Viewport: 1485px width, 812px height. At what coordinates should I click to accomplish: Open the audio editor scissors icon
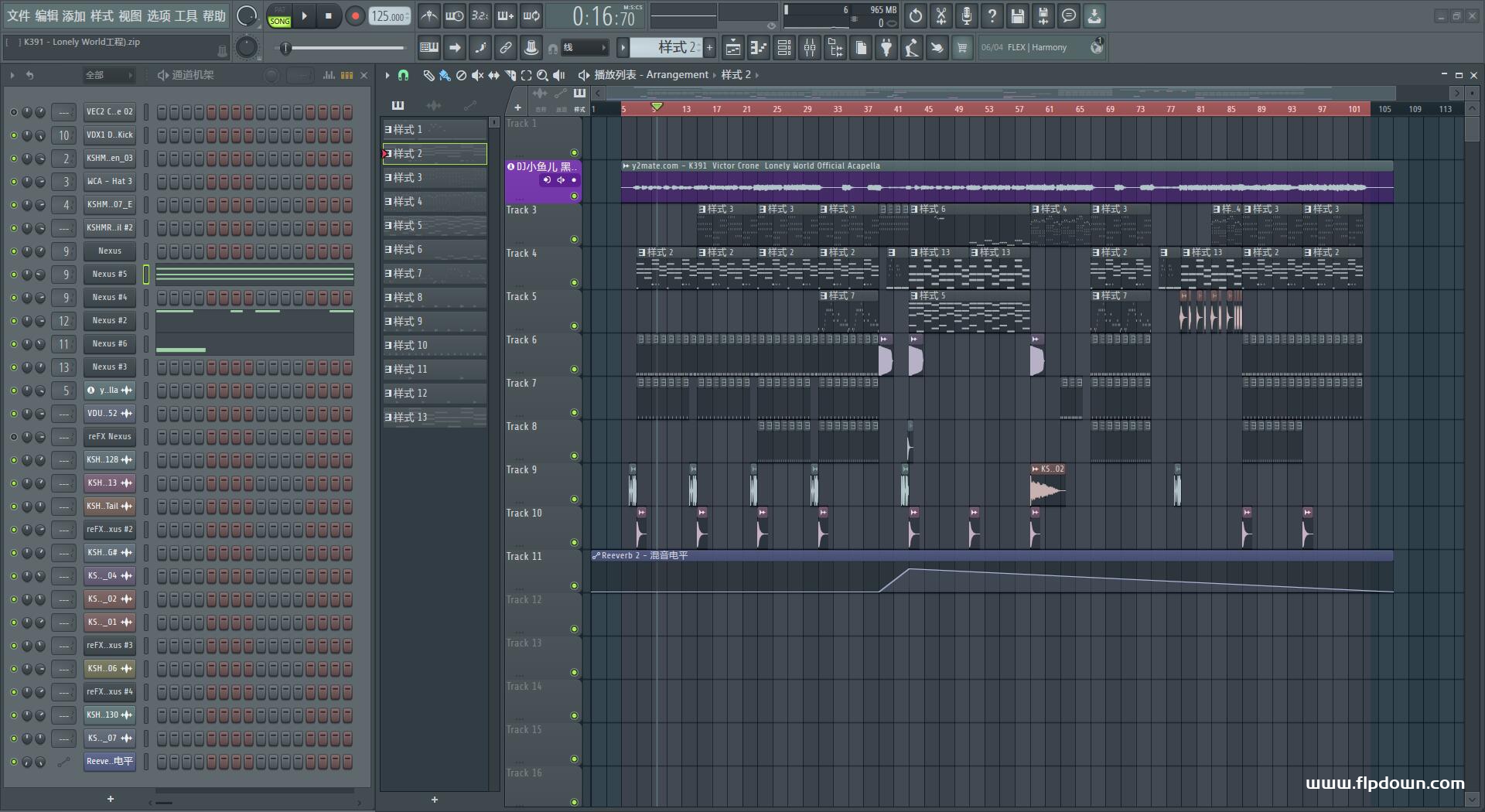941,15
